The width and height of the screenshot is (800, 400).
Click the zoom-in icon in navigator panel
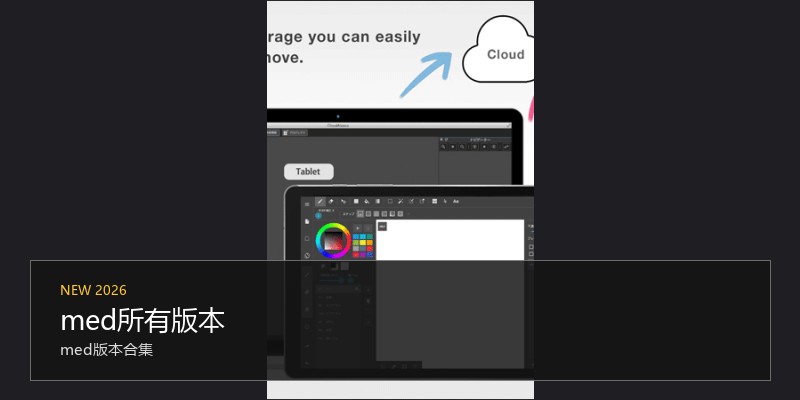click(443, 147)
